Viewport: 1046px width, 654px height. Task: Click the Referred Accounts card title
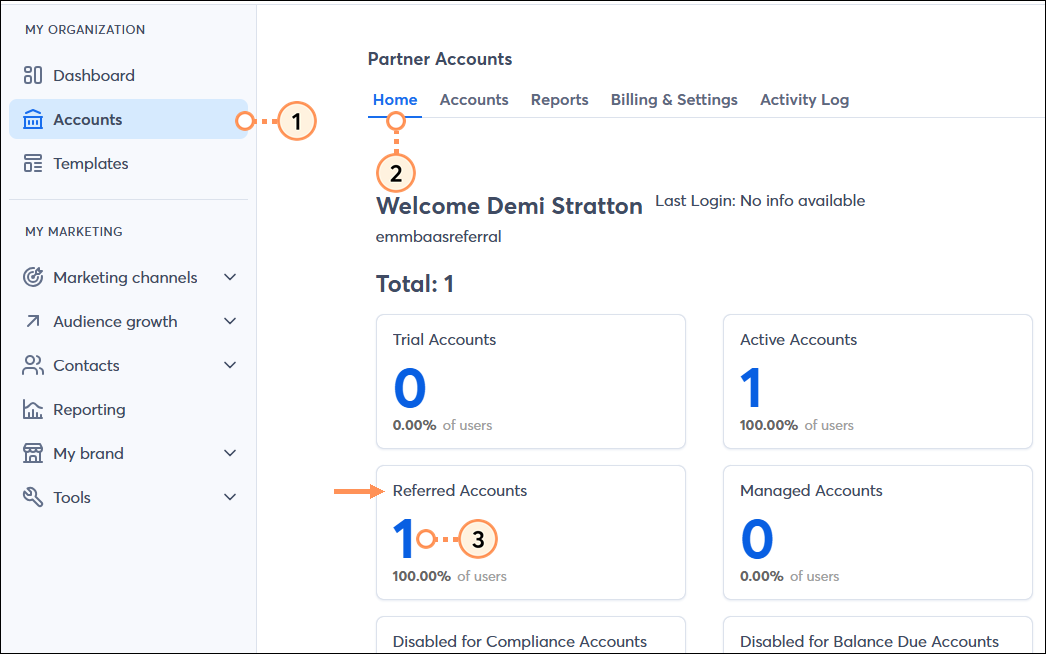click(460, 490)
